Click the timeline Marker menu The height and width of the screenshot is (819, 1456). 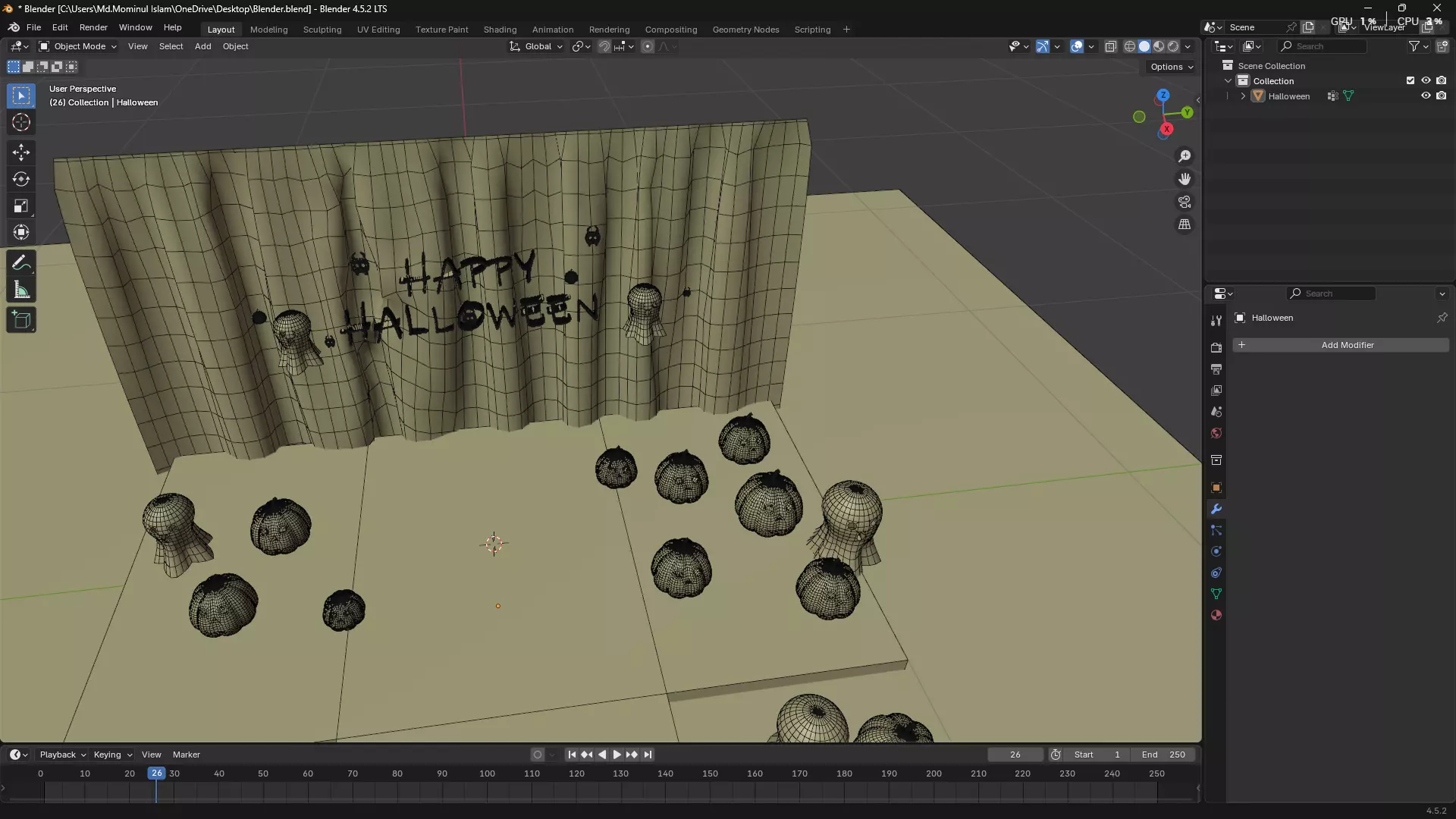[186, 755]
